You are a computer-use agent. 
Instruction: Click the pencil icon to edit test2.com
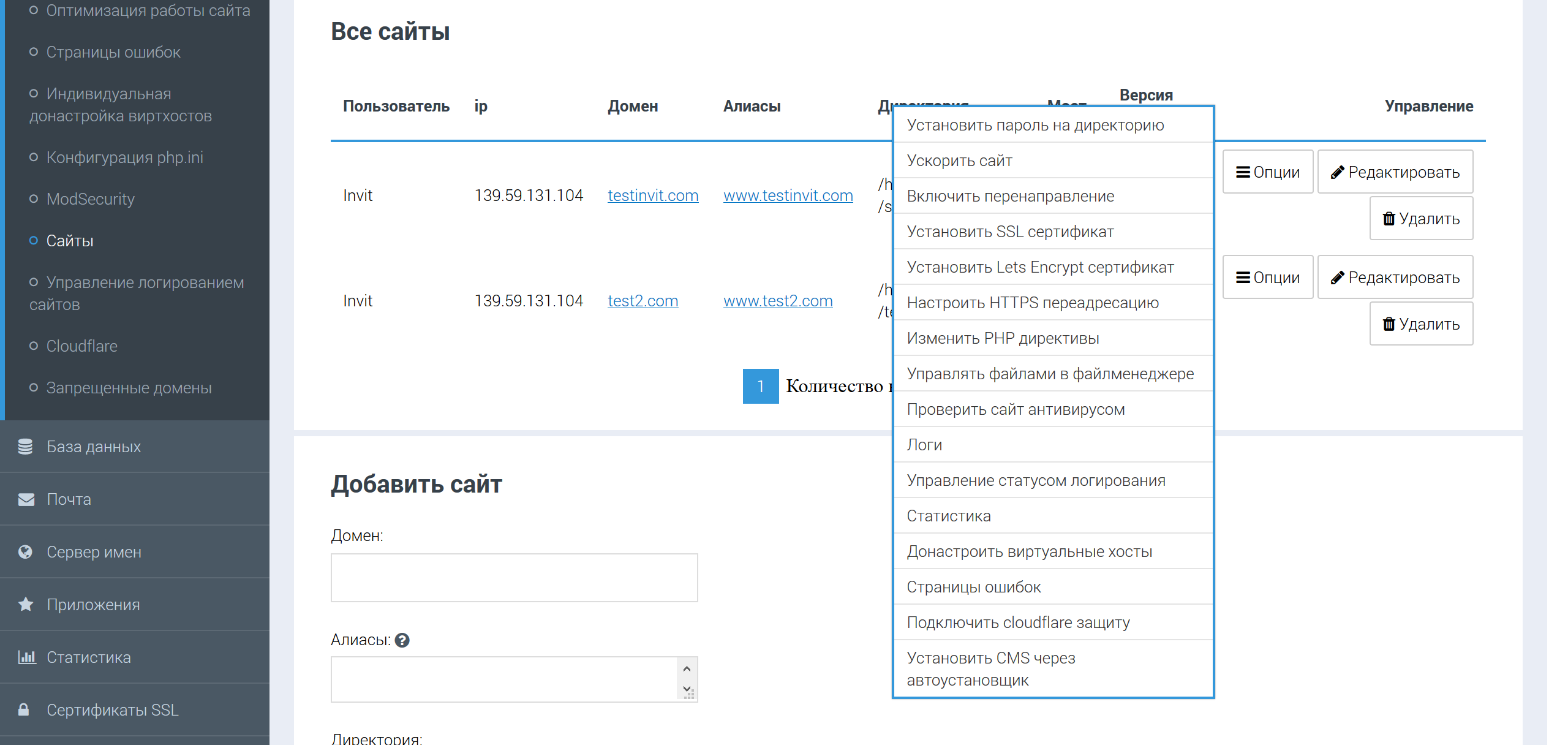pyautogui.click(x=1338, y=277)
